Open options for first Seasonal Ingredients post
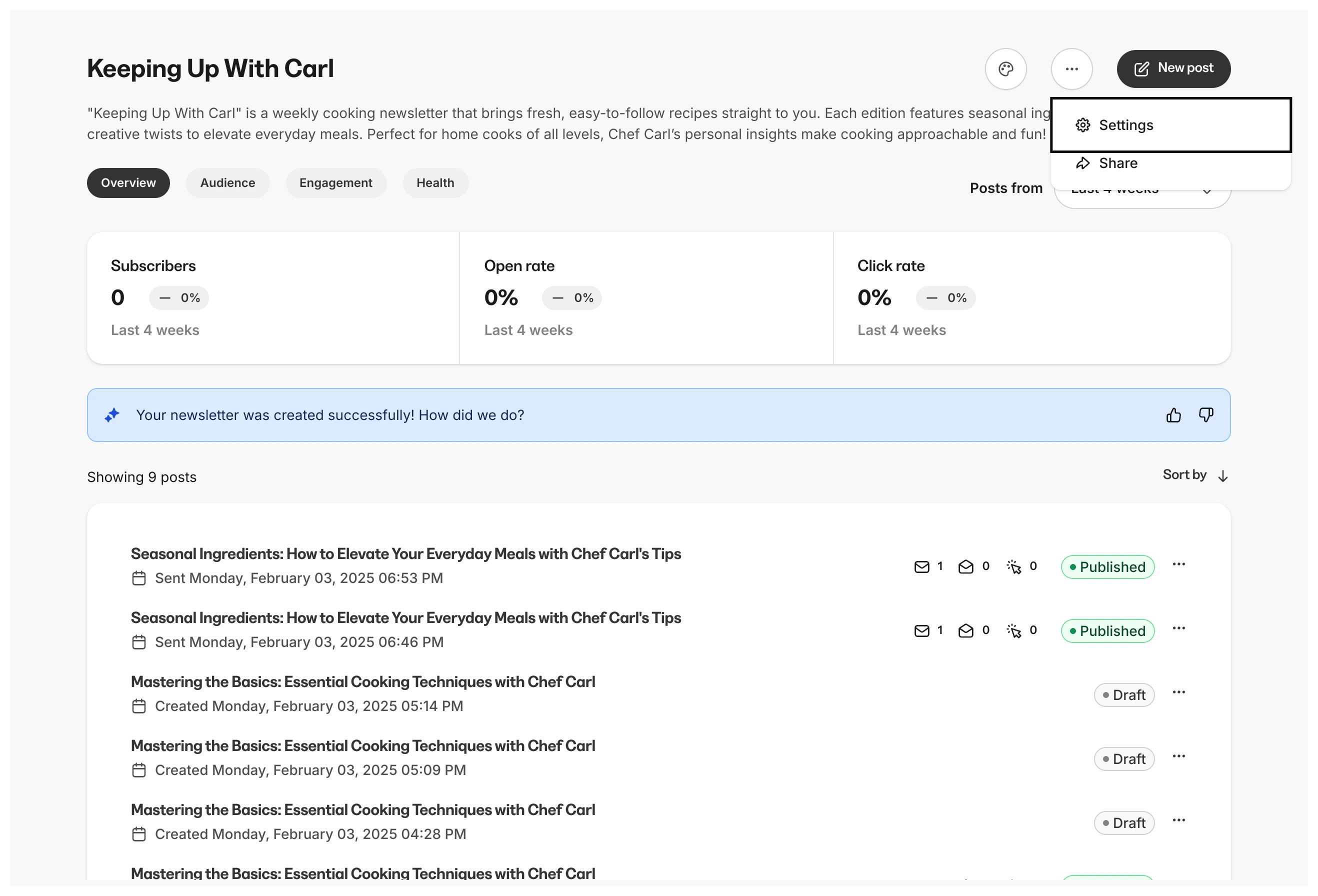The height and width of the screenshot is (896, 1318). (x=1178, y=564)
